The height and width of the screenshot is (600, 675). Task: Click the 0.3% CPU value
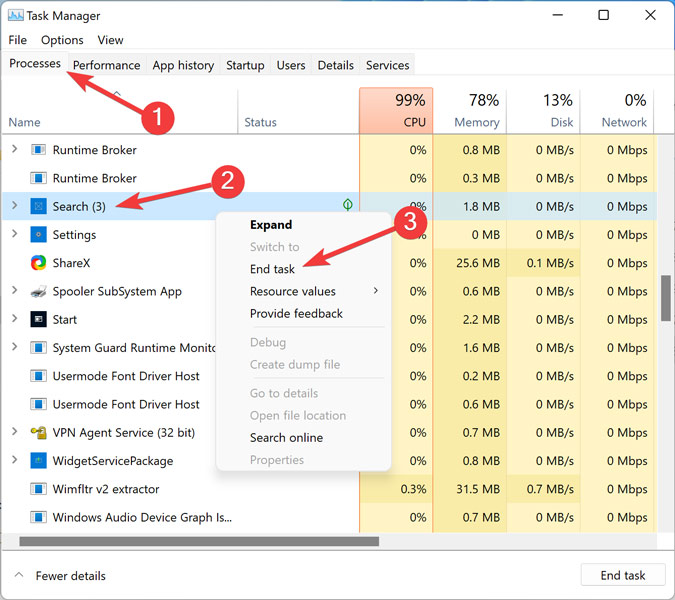[x=413, y=489]
